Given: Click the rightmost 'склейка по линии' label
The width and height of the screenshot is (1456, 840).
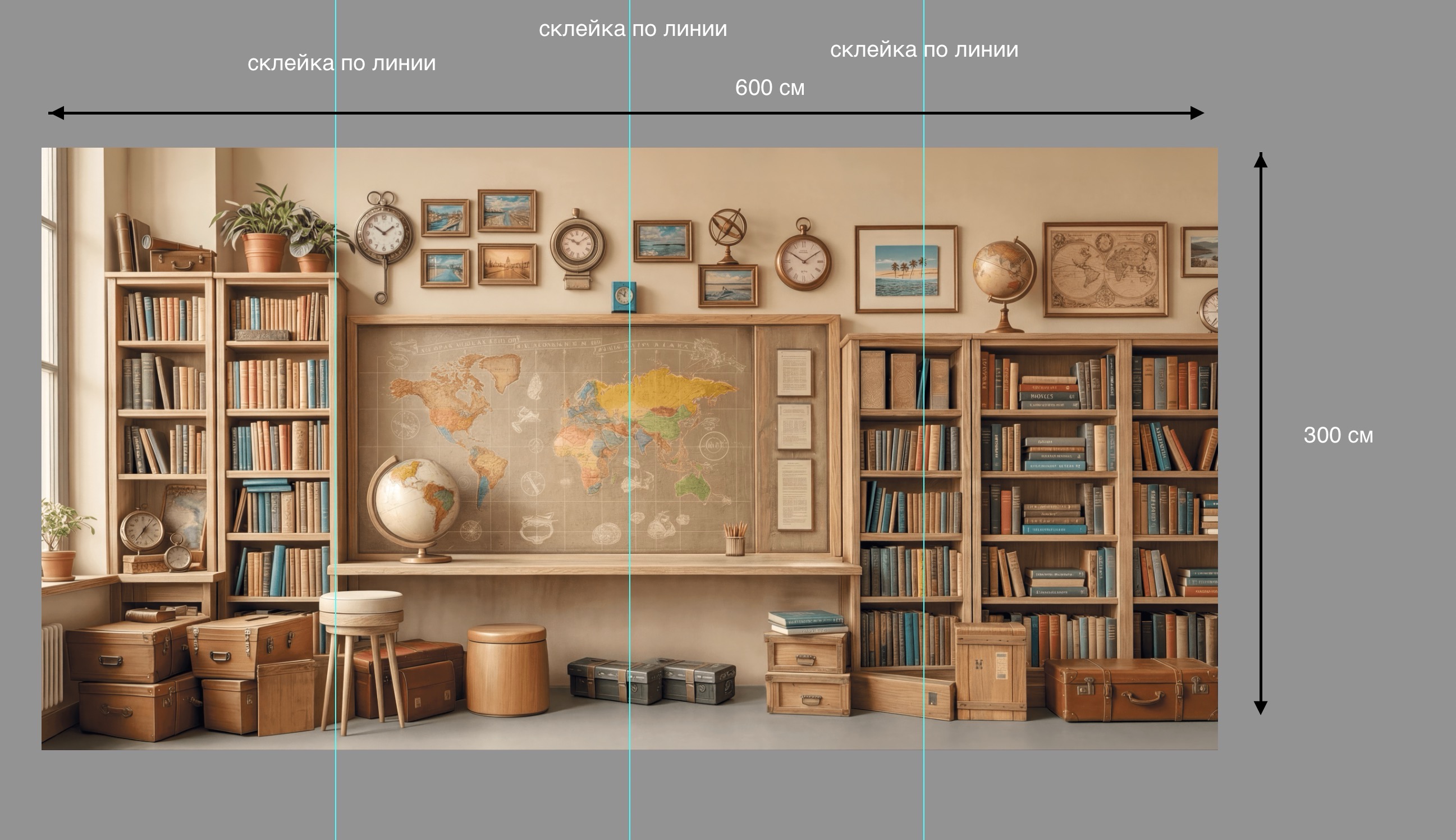Looking at the screenshot, I should [924, 49].
